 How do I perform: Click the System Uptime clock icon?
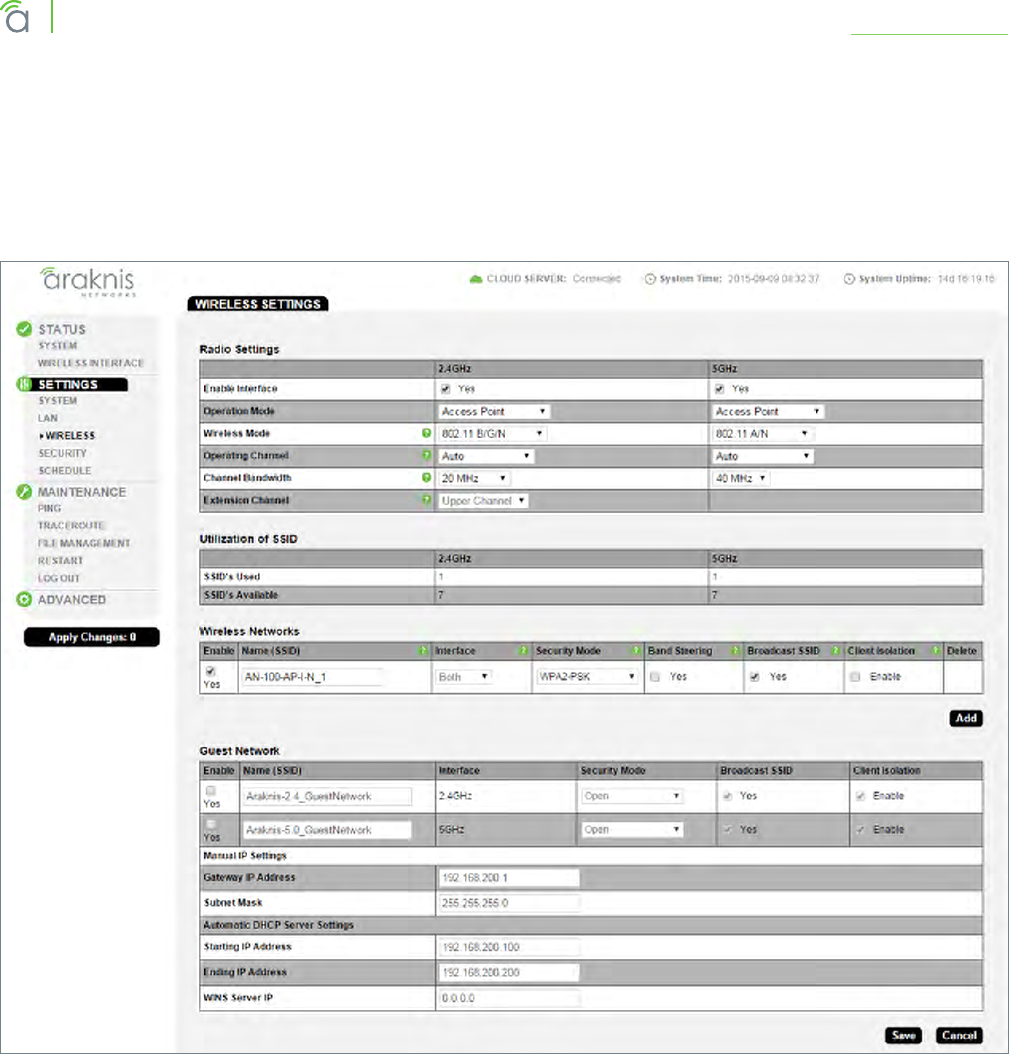coord(849,278)
